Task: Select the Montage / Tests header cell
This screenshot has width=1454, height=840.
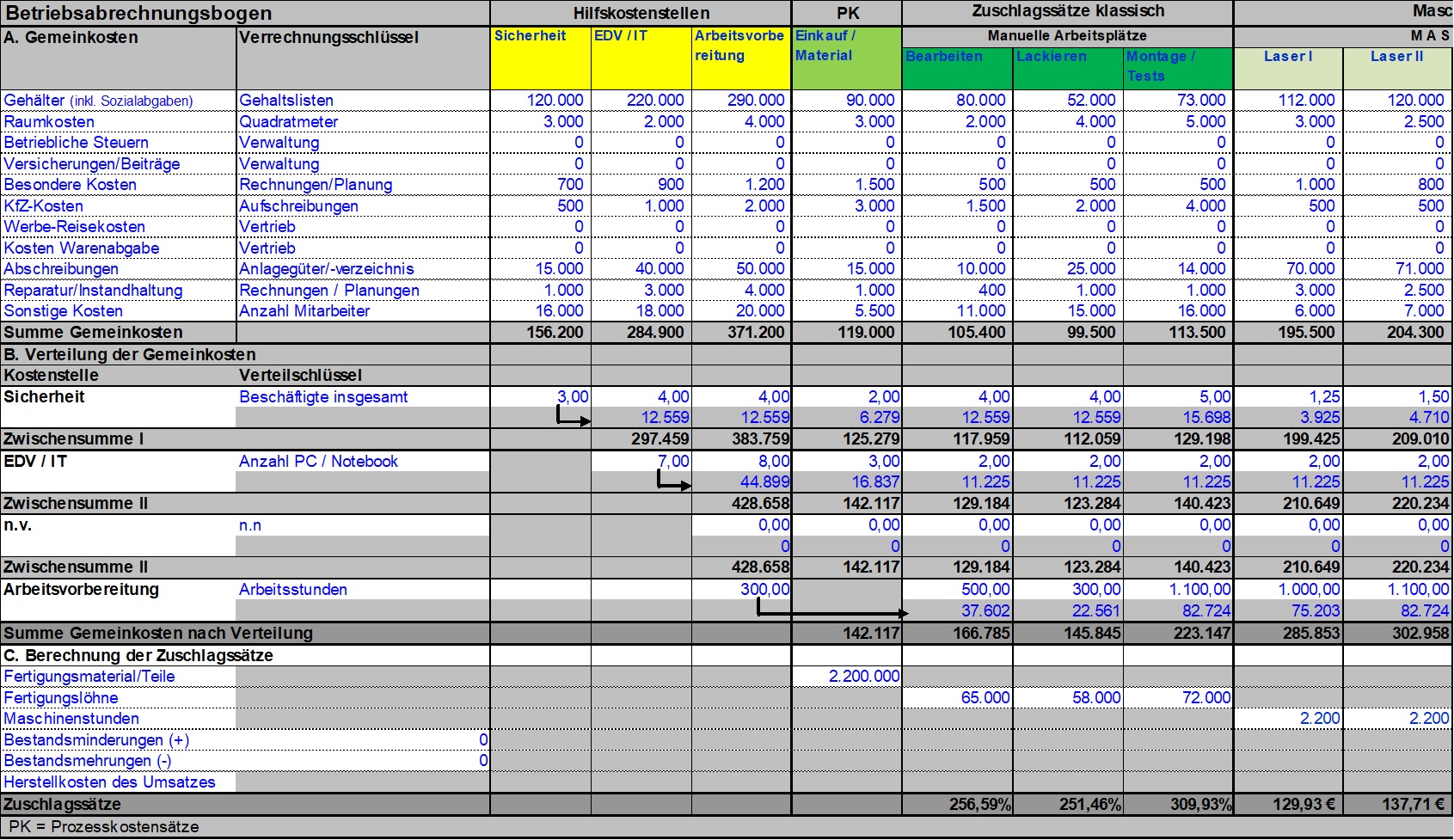Action: tap(1177, 67)
